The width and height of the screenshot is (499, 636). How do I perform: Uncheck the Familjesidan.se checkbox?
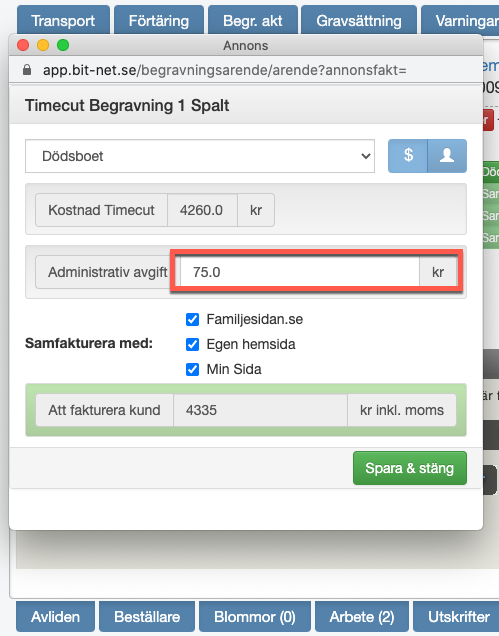[x=192, y=320]
